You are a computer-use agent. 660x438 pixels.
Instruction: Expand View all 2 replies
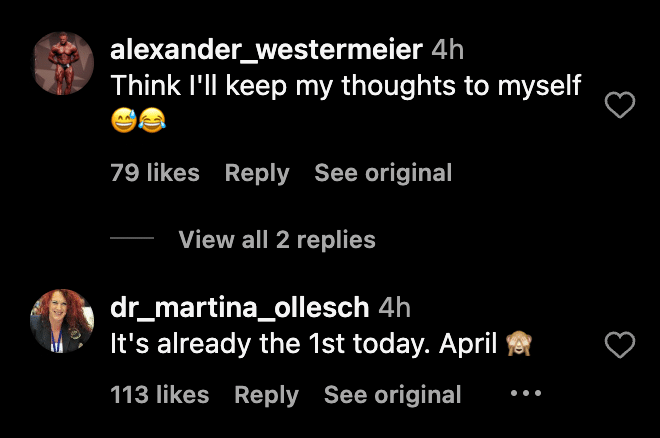(277, 240)
